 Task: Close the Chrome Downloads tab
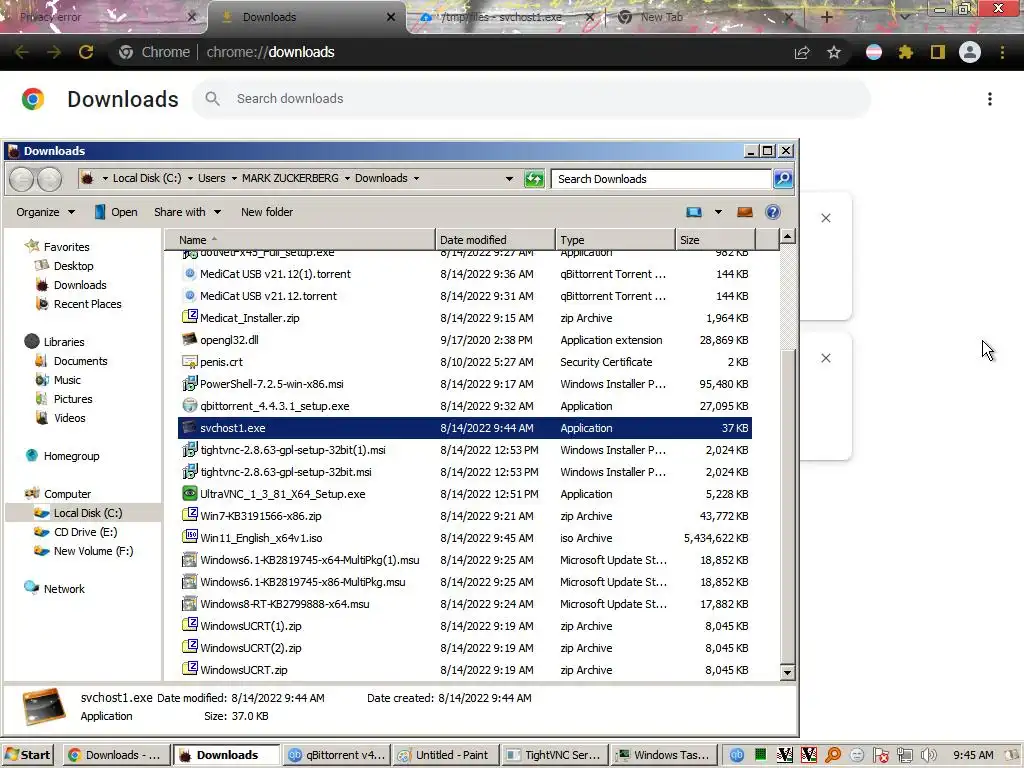pyautogui.click(x=391, y=17)
